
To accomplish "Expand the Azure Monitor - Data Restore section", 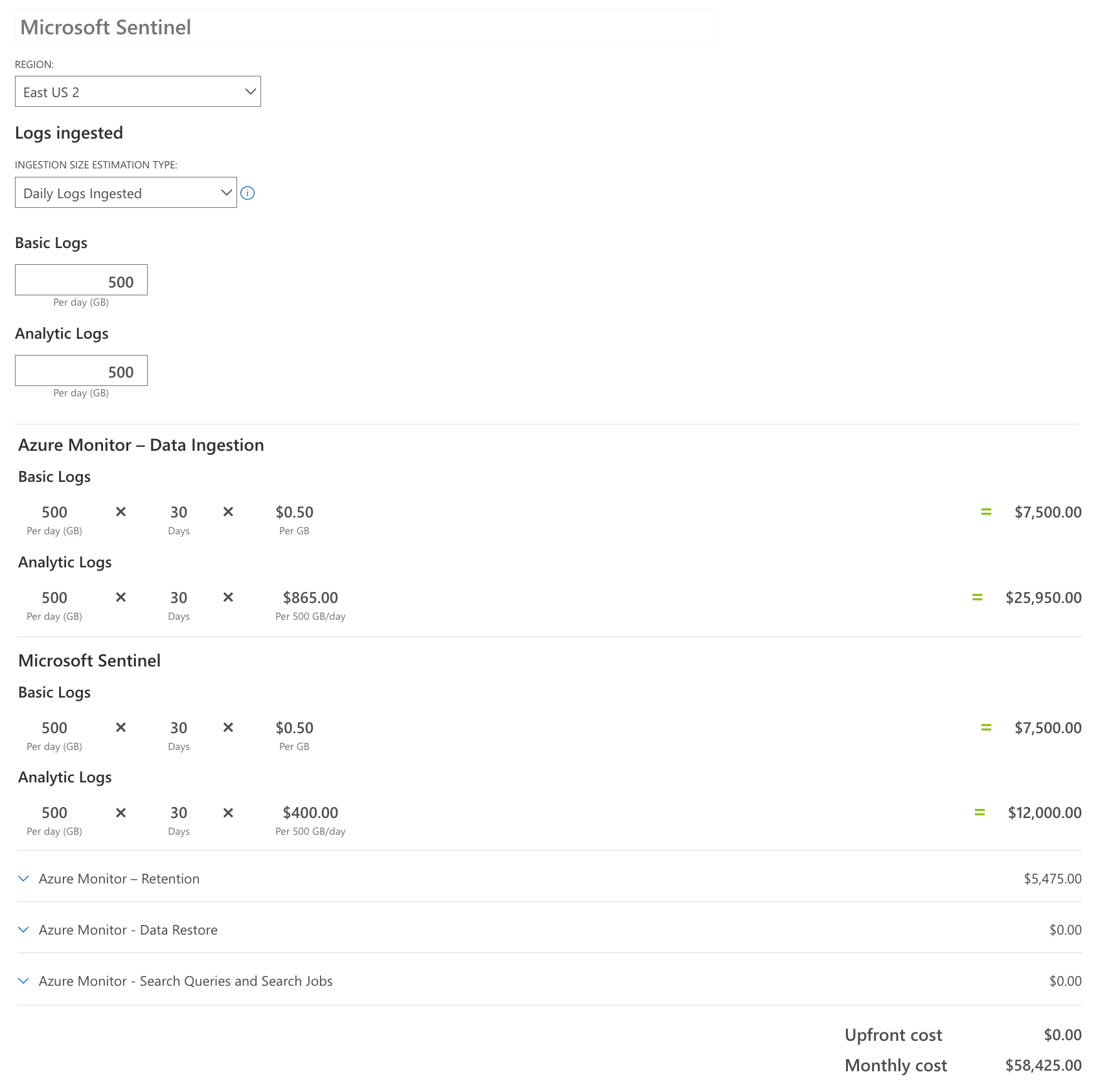I will pyautogui.click(x=24, y=929).
